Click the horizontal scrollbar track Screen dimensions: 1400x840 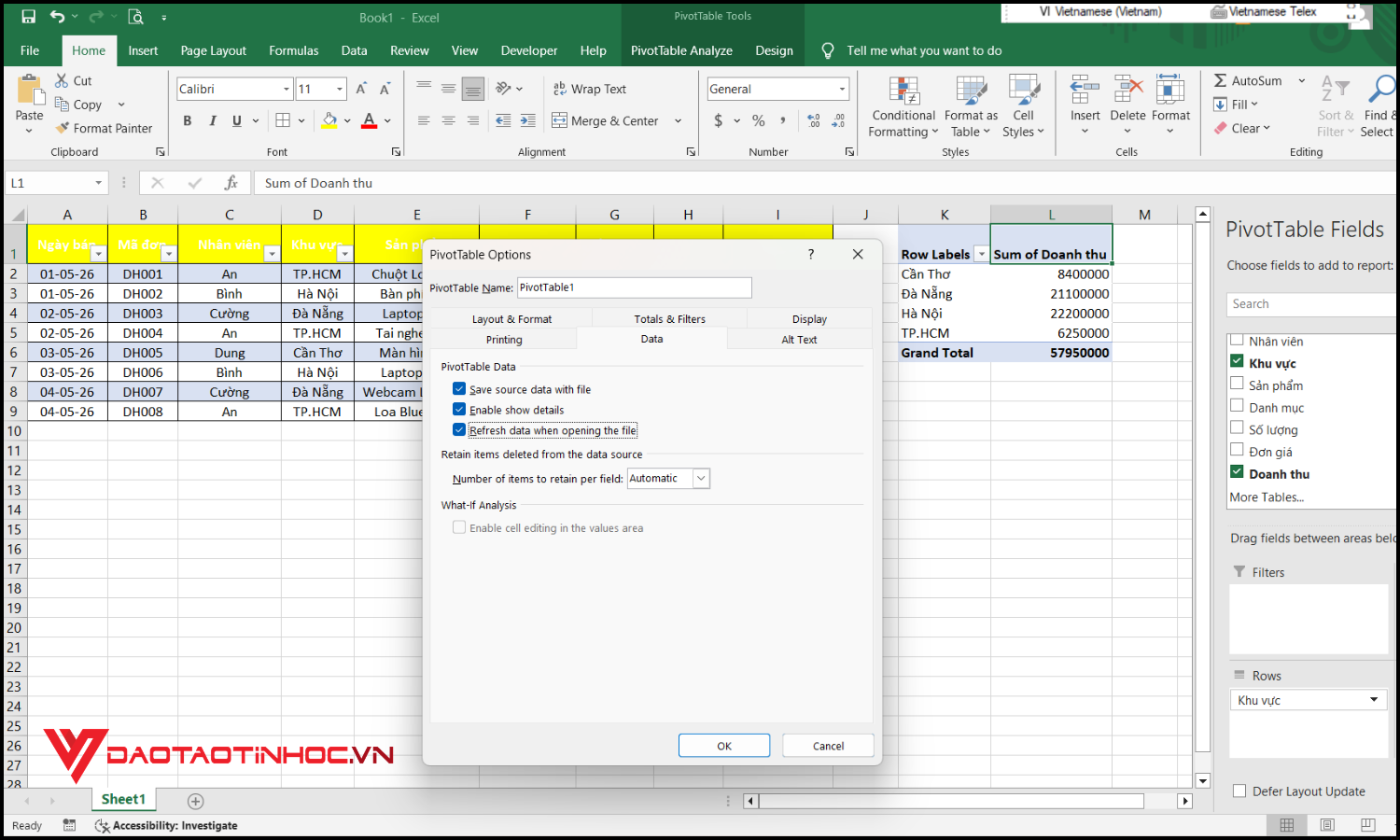pyautogui.click(x=951, y=801)
